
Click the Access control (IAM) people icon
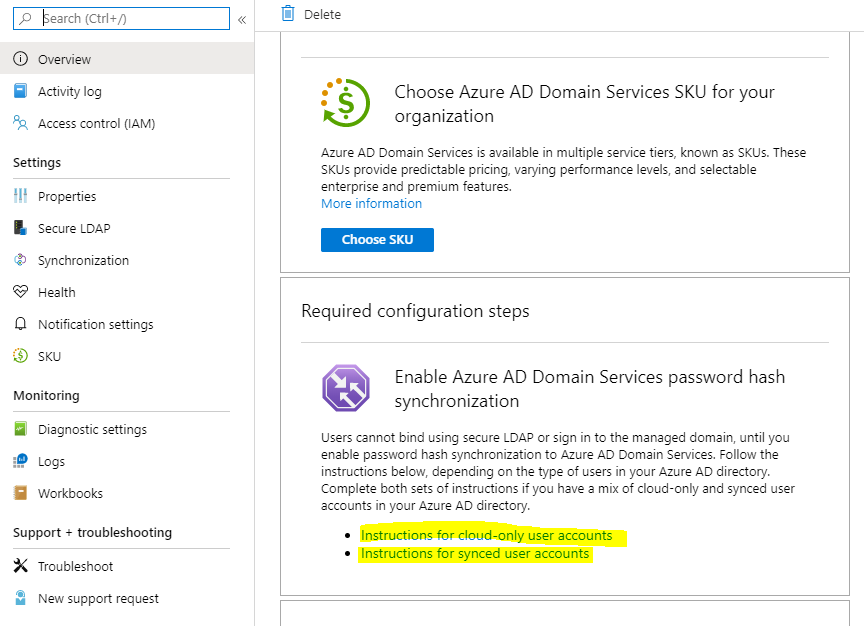20,123
